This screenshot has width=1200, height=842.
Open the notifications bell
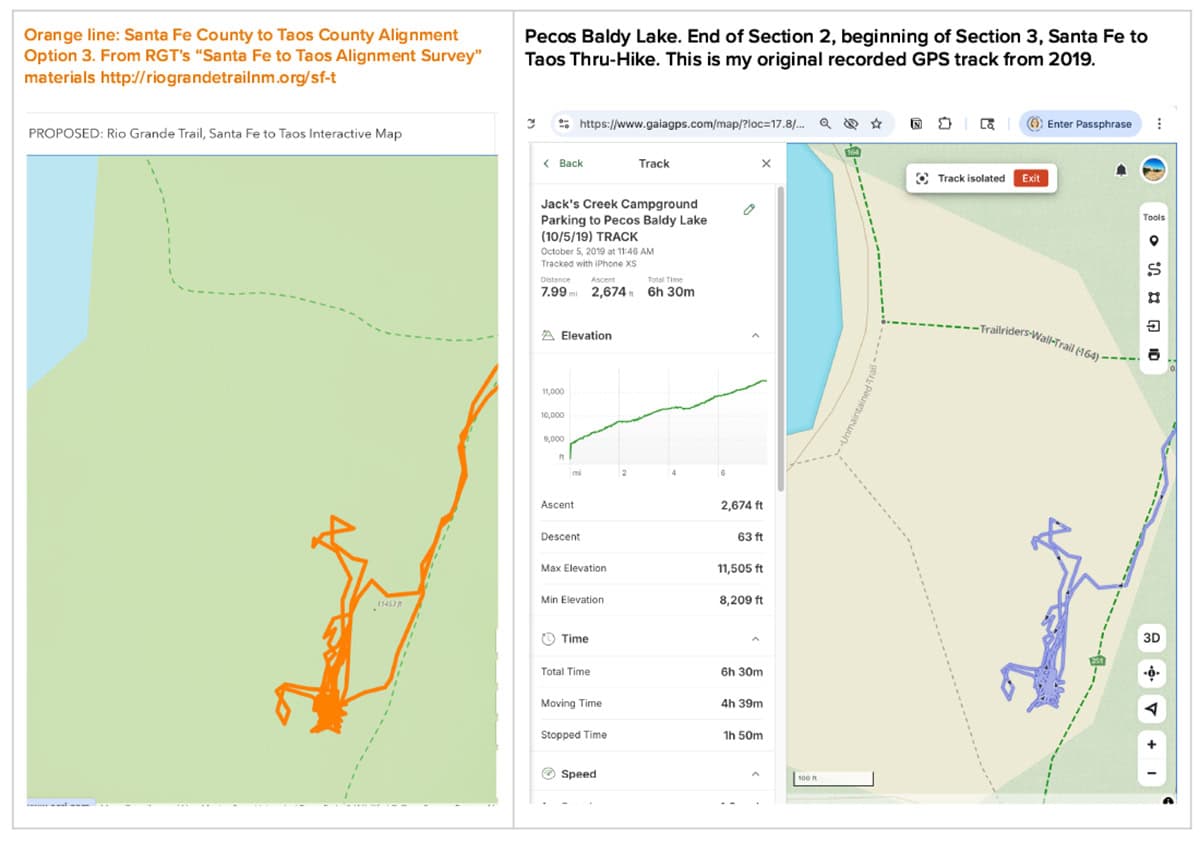pyautogui.click(x=1122, y=170)
